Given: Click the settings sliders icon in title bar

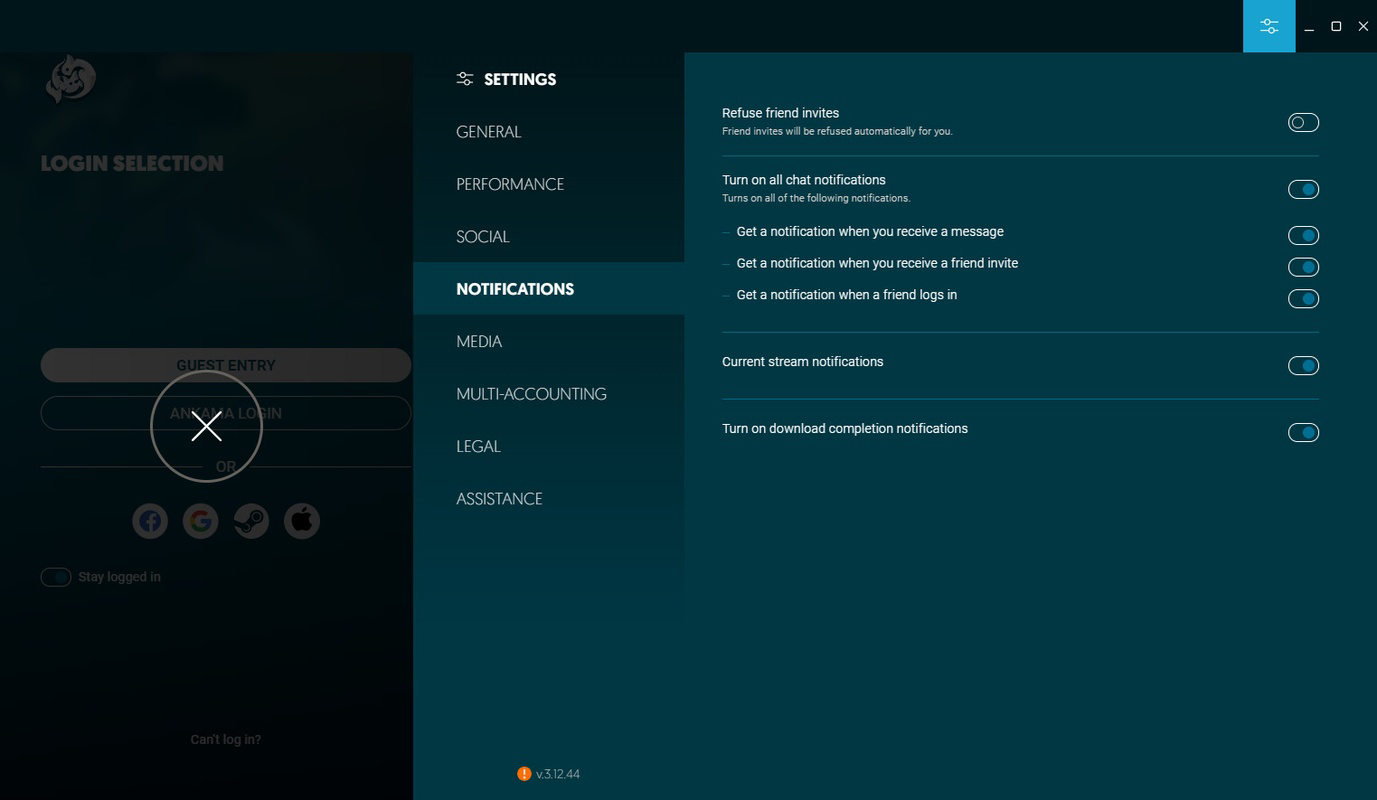Looking at the screenshot, I should click(1269, 26).
